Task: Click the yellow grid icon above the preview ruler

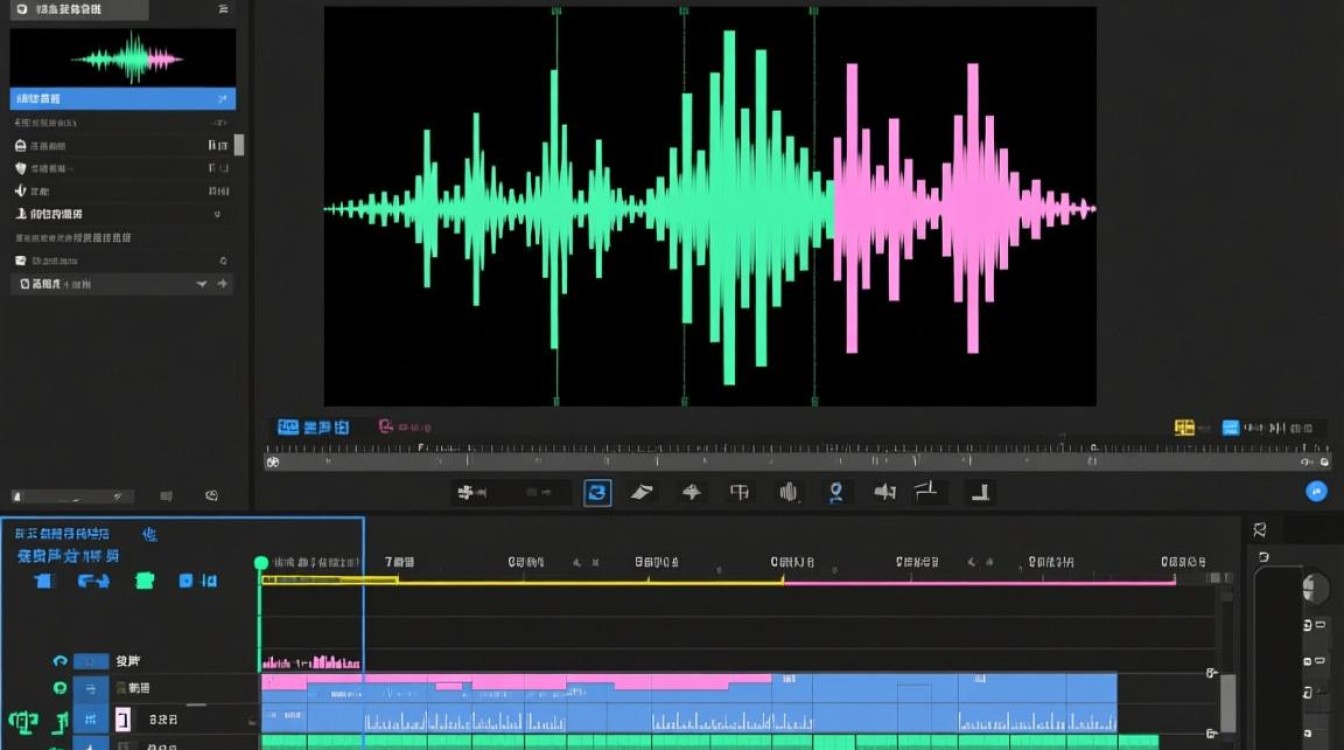Action: 1185,428
